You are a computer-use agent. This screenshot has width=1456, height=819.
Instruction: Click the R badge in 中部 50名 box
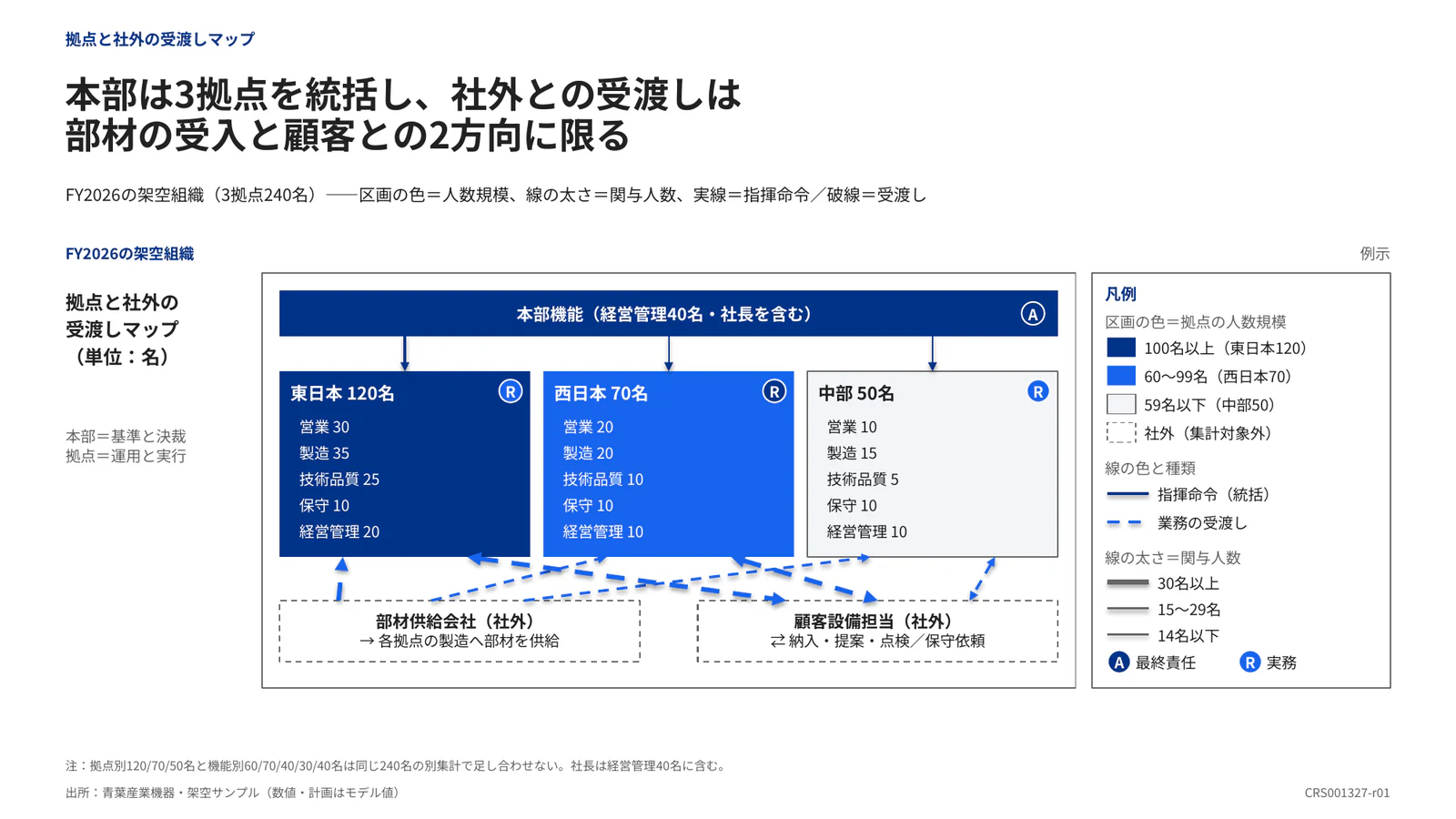click(1037, 391)
